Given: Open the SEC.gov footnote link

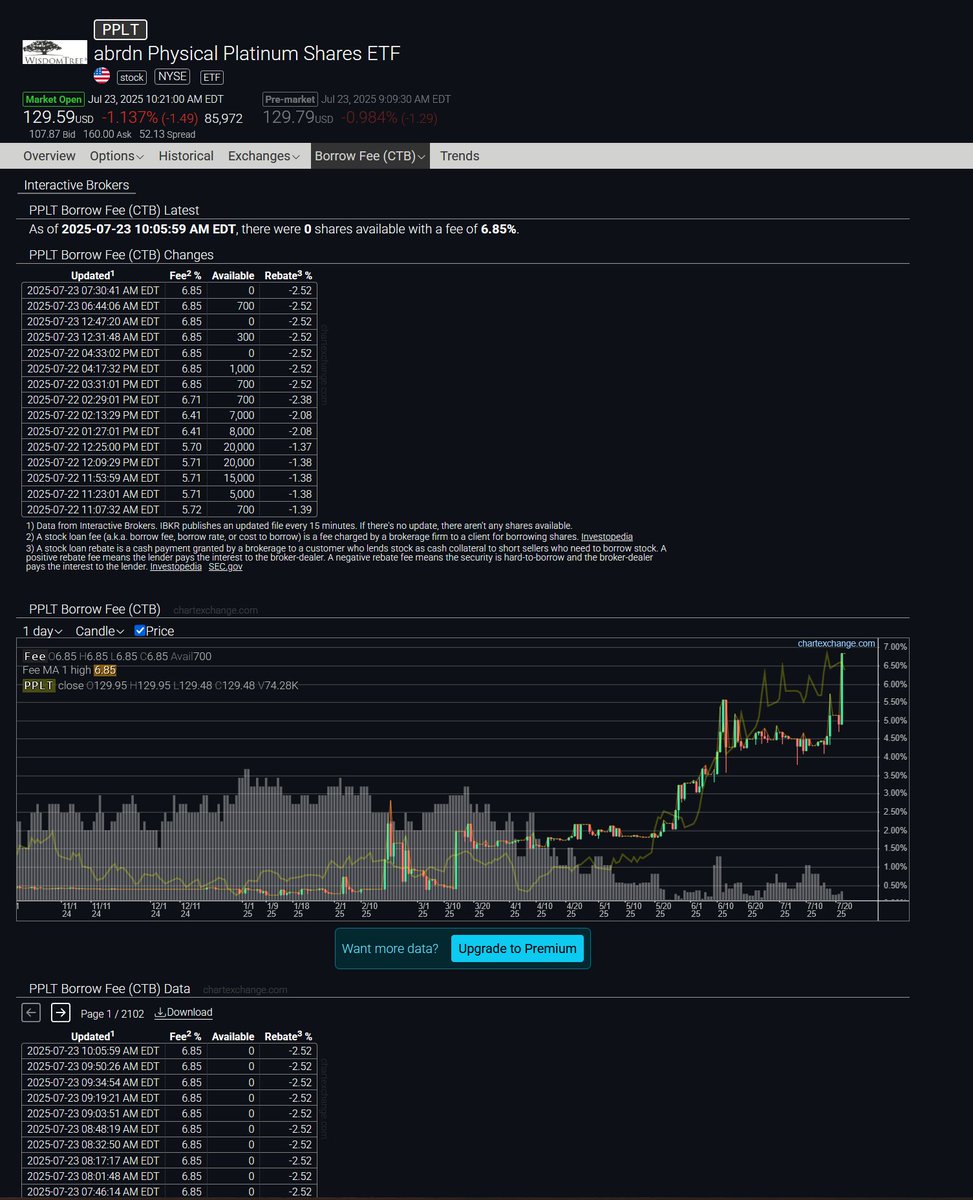Looking at the screenshot, I should pyautogui.click(x=225, y=566).
